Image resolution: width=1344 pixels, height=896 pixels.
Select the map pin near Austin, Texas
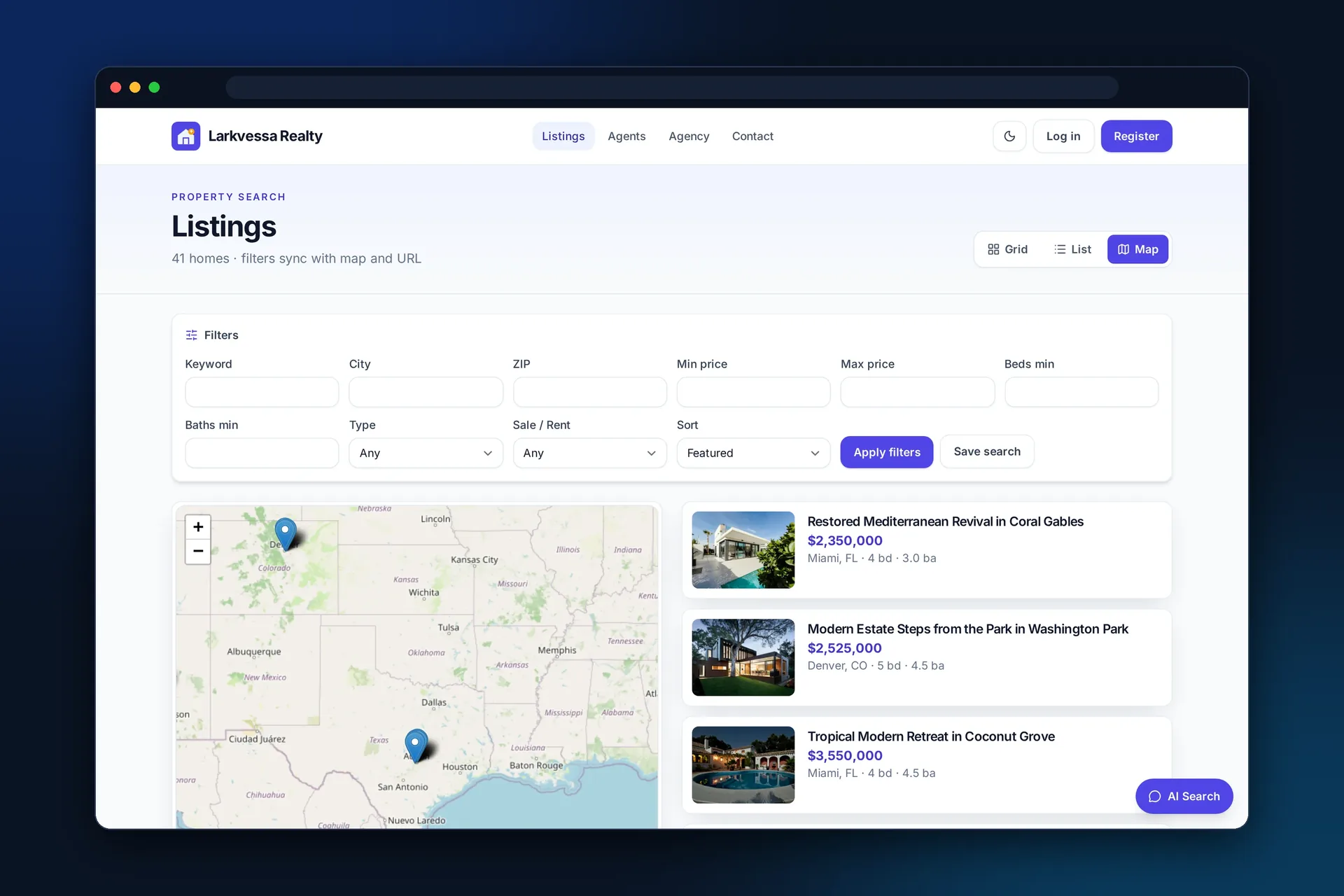(416, 745)
